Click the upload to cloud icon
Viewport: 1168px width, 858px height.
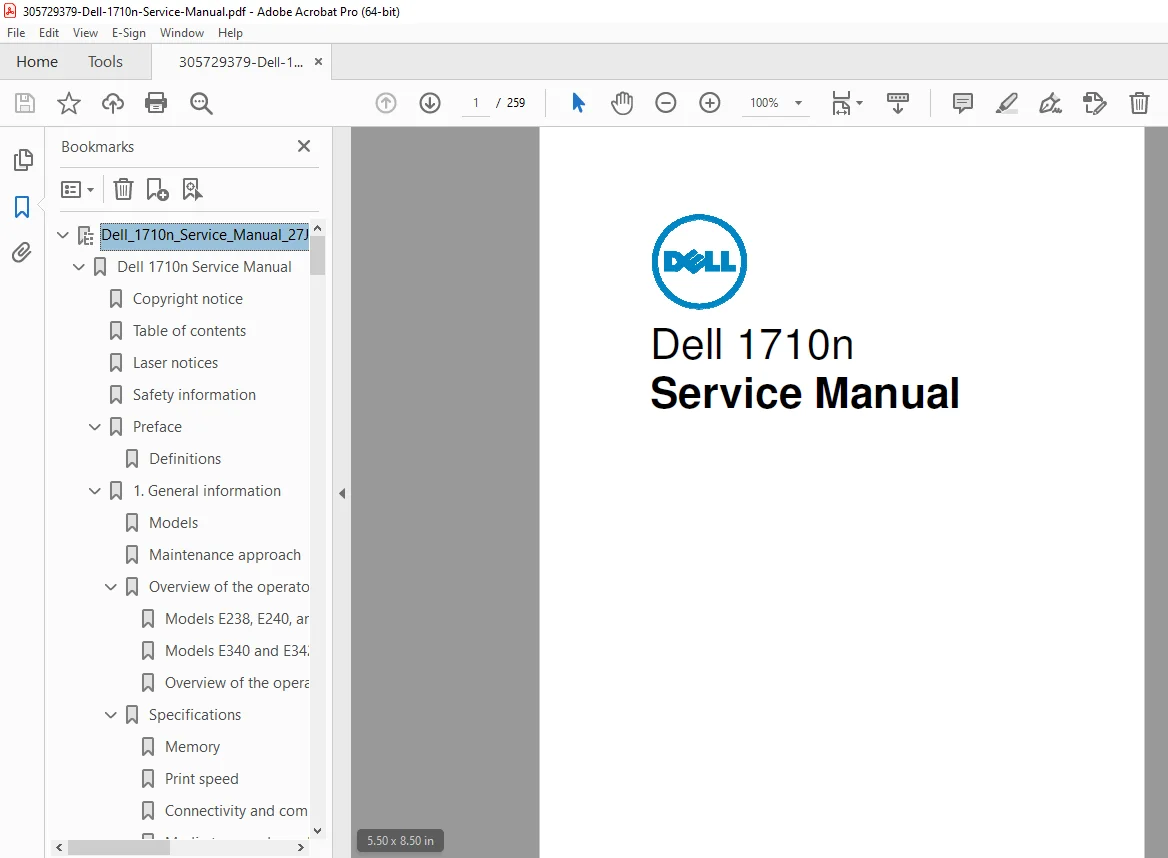click(112, 103)
